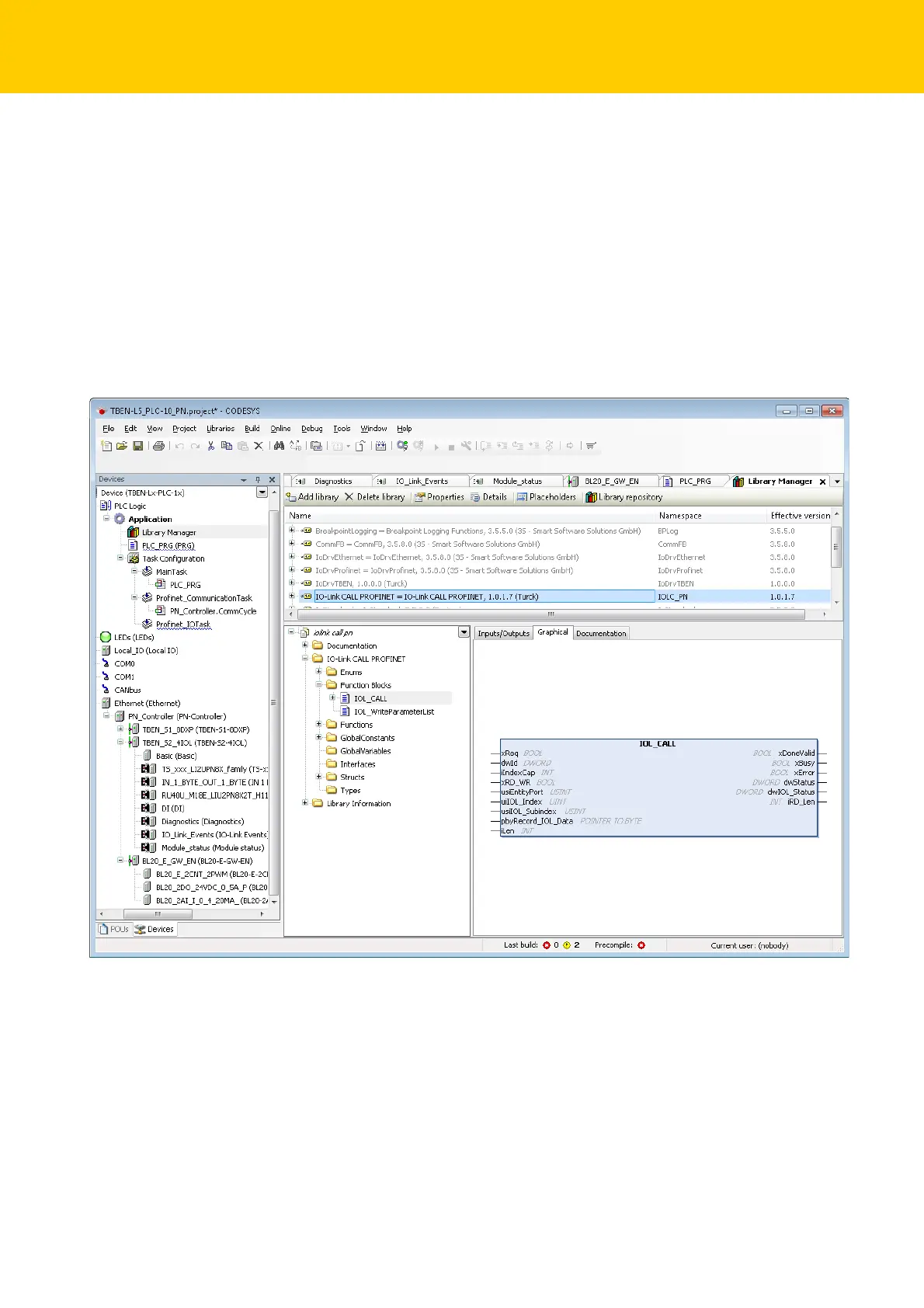
Task: Click the Task Configuration icon
Action: tap(134, 558)
